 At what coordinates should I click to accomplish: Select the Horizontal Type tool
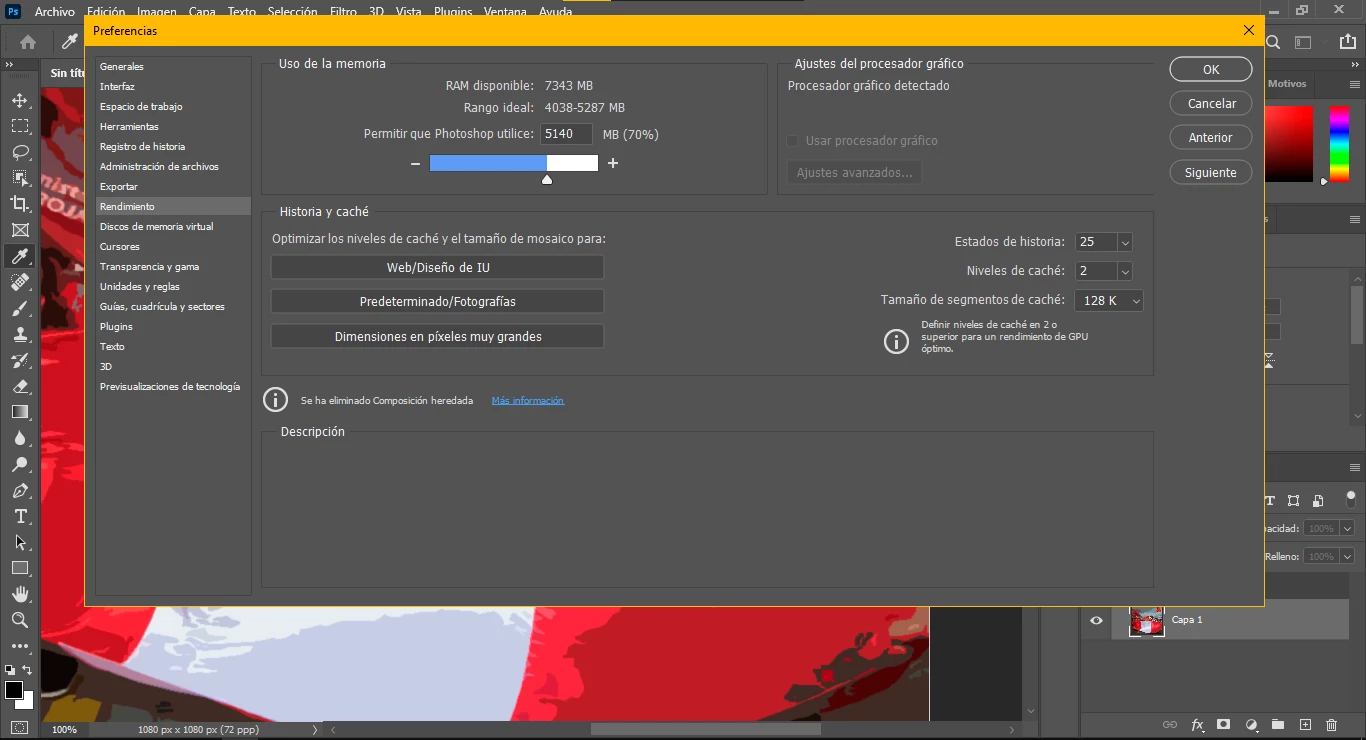coord(20,516)
